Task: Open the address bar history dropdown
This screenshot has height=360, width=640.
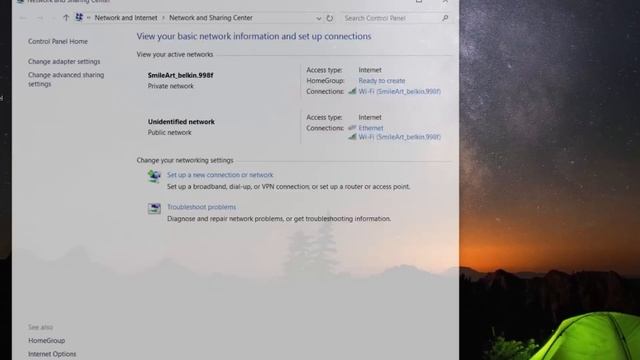Action: pos(318,18)
